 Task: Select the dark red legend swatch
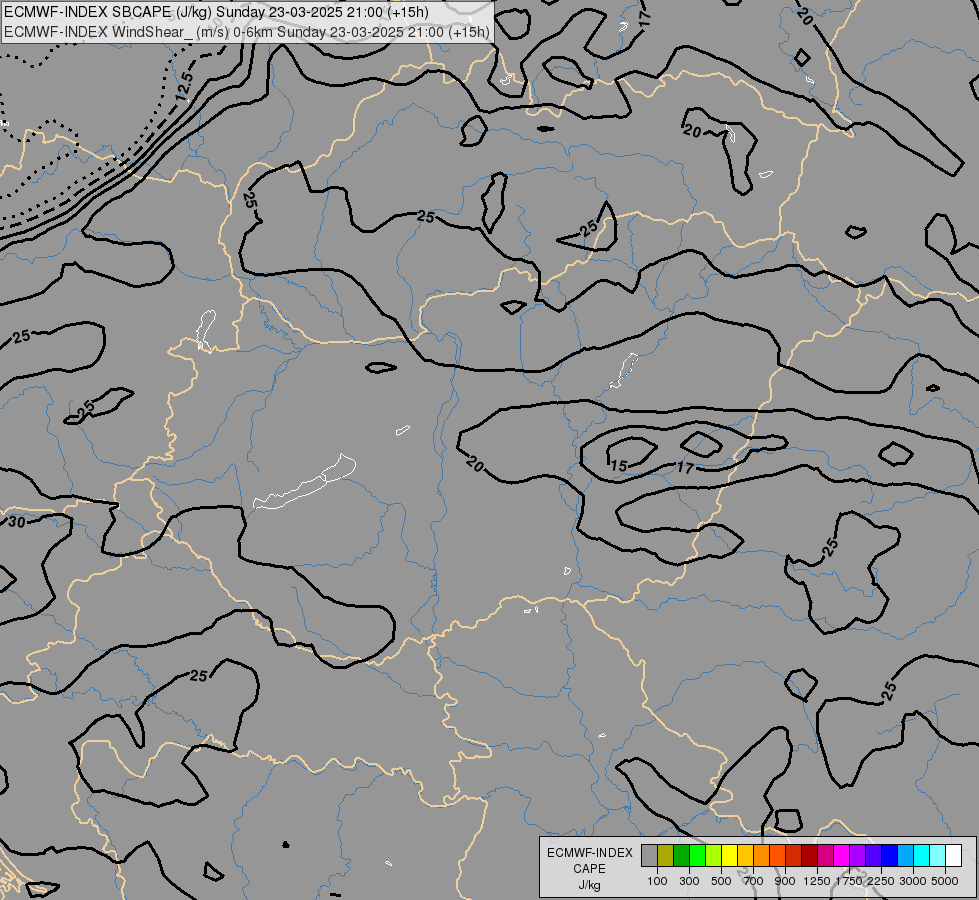809,856
